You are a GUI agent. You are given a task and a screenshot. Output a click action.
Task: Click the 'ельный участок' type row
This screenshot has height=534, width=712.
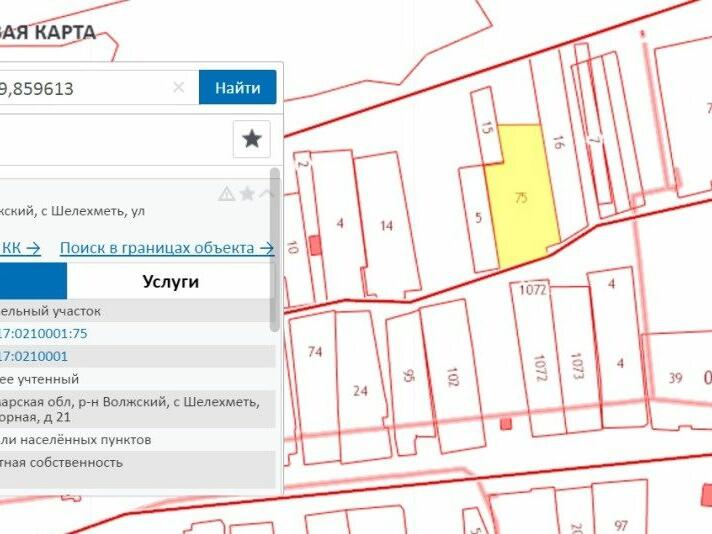coord(137,311)
